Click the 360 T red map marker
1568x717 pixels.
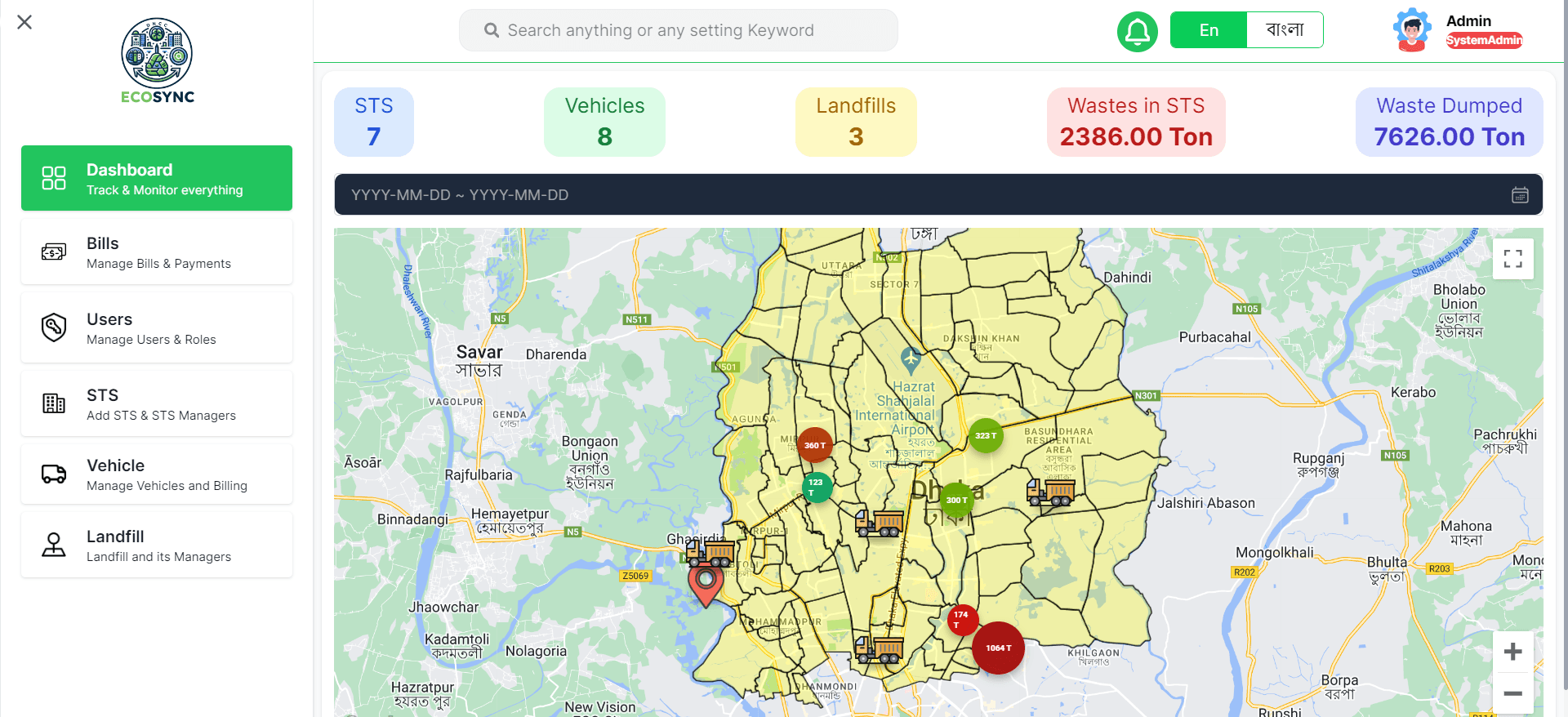pos(814,446)
